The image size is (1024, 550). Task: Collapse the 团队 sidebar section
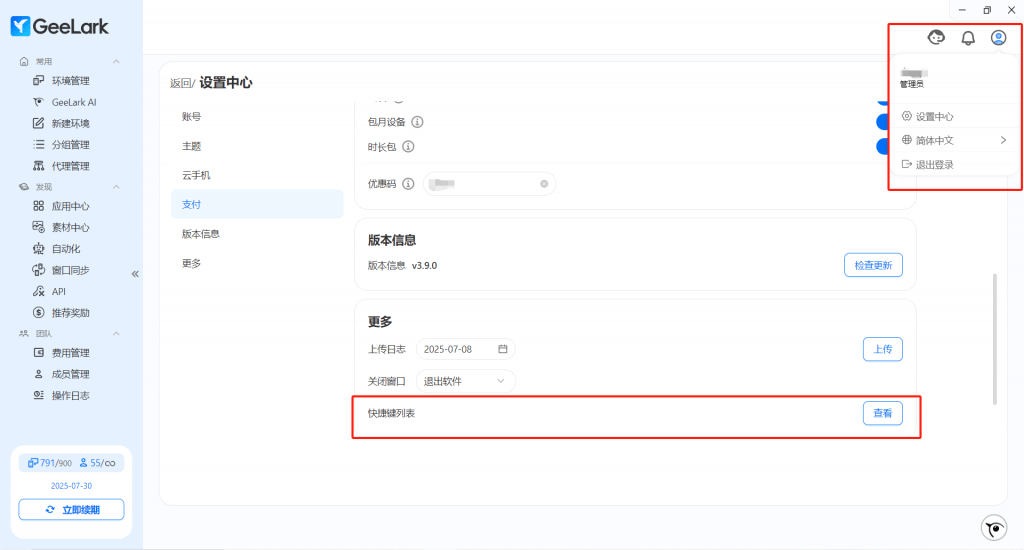(x=116, y=333)
